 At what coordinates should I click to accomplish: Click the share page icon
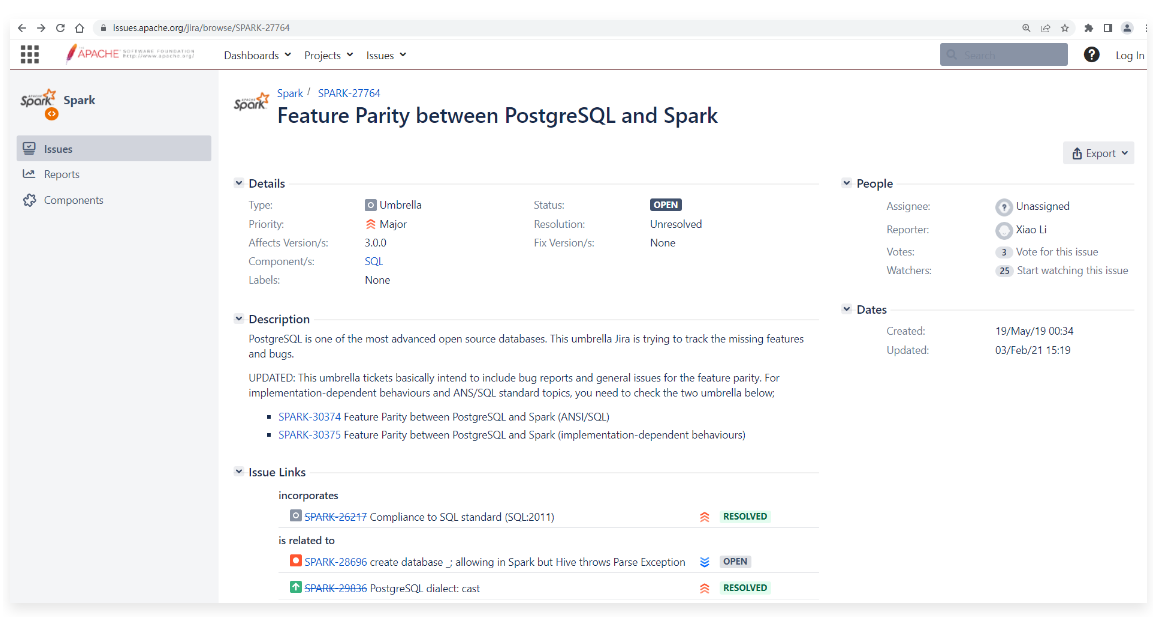[x=1045, y=28]
